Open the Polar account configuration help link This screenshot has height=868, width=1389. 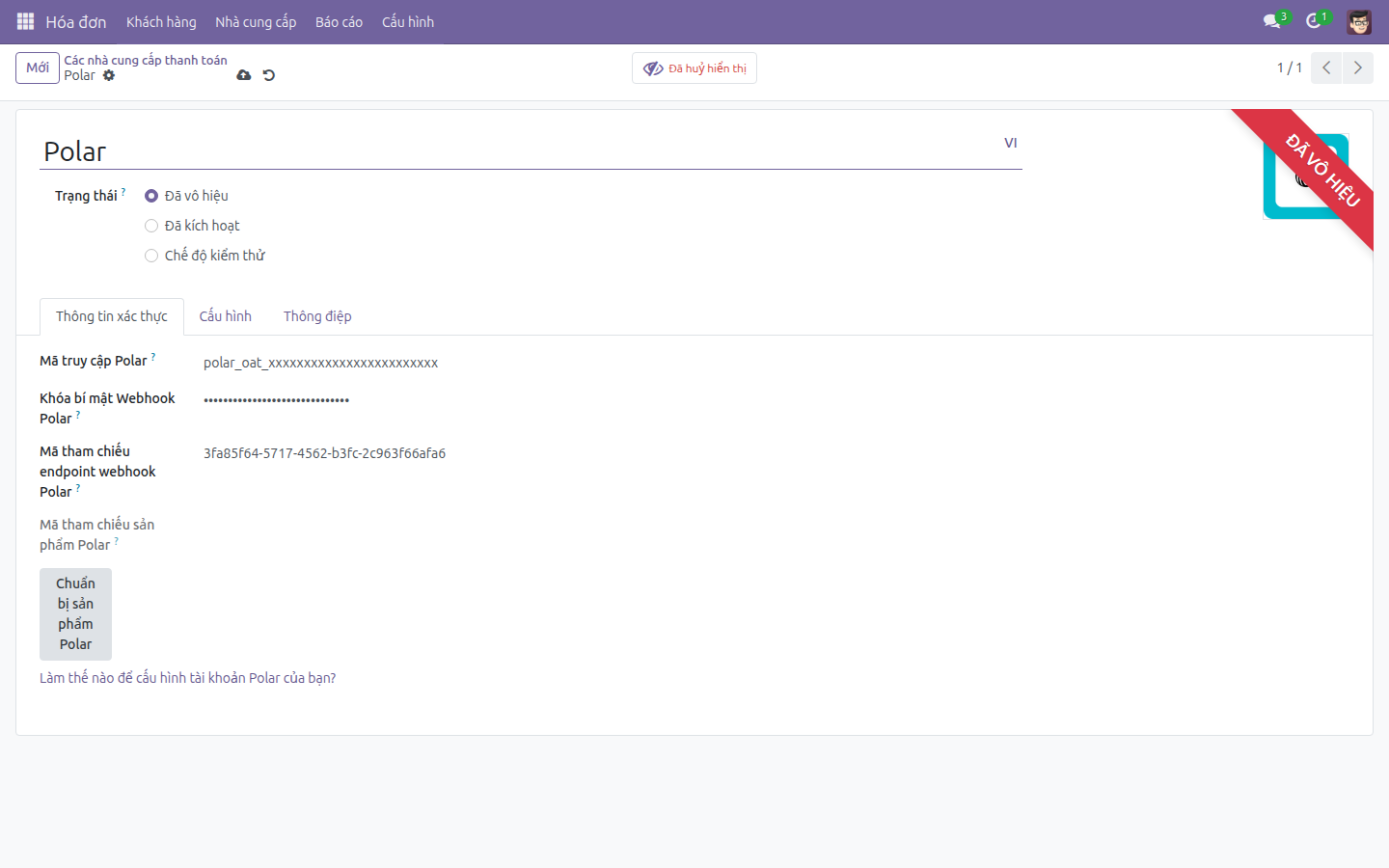pyautogui.click(x=188, y=678)
